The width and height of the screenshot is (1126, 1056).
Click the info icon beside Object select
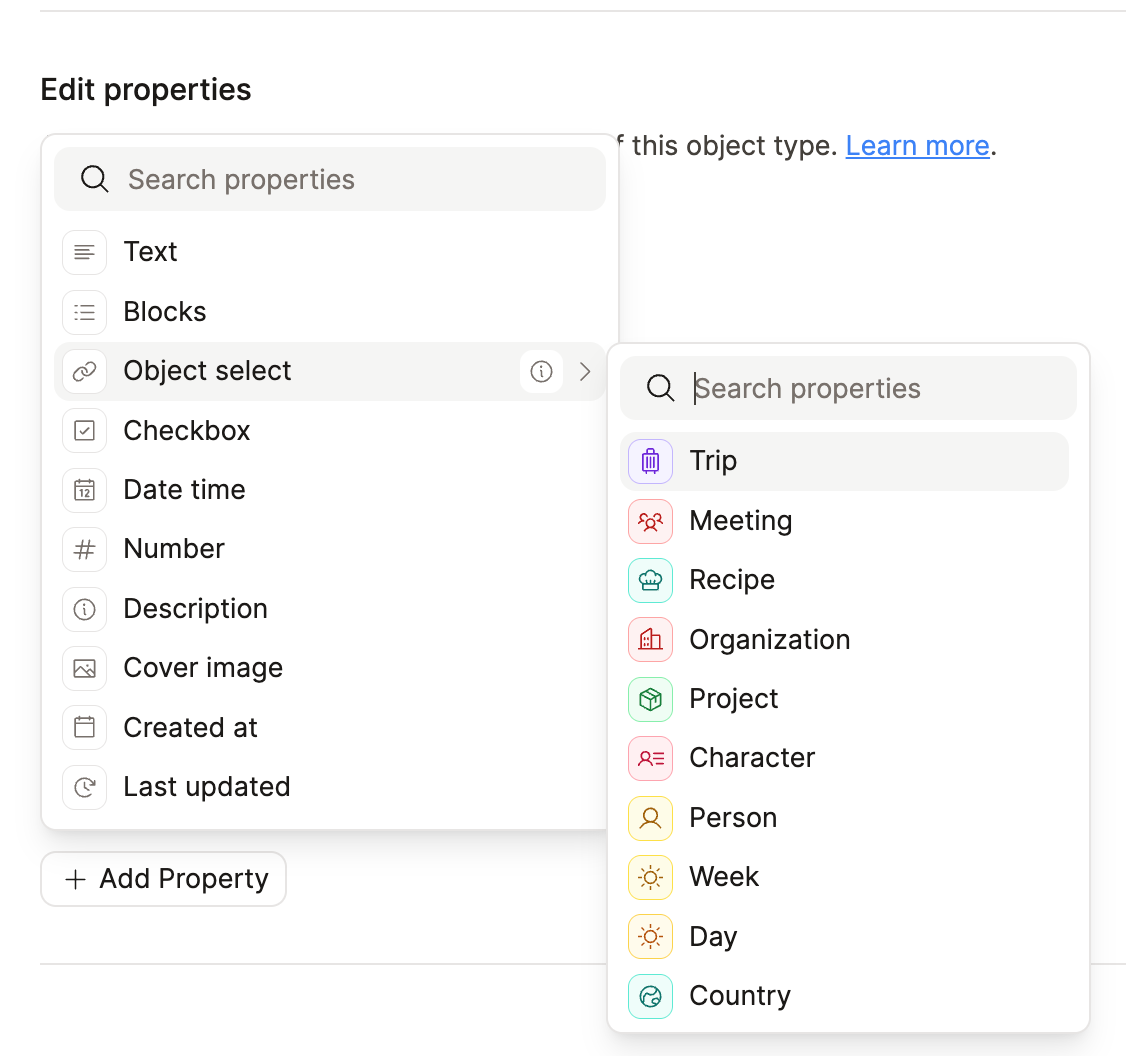[x=541, y=372]
